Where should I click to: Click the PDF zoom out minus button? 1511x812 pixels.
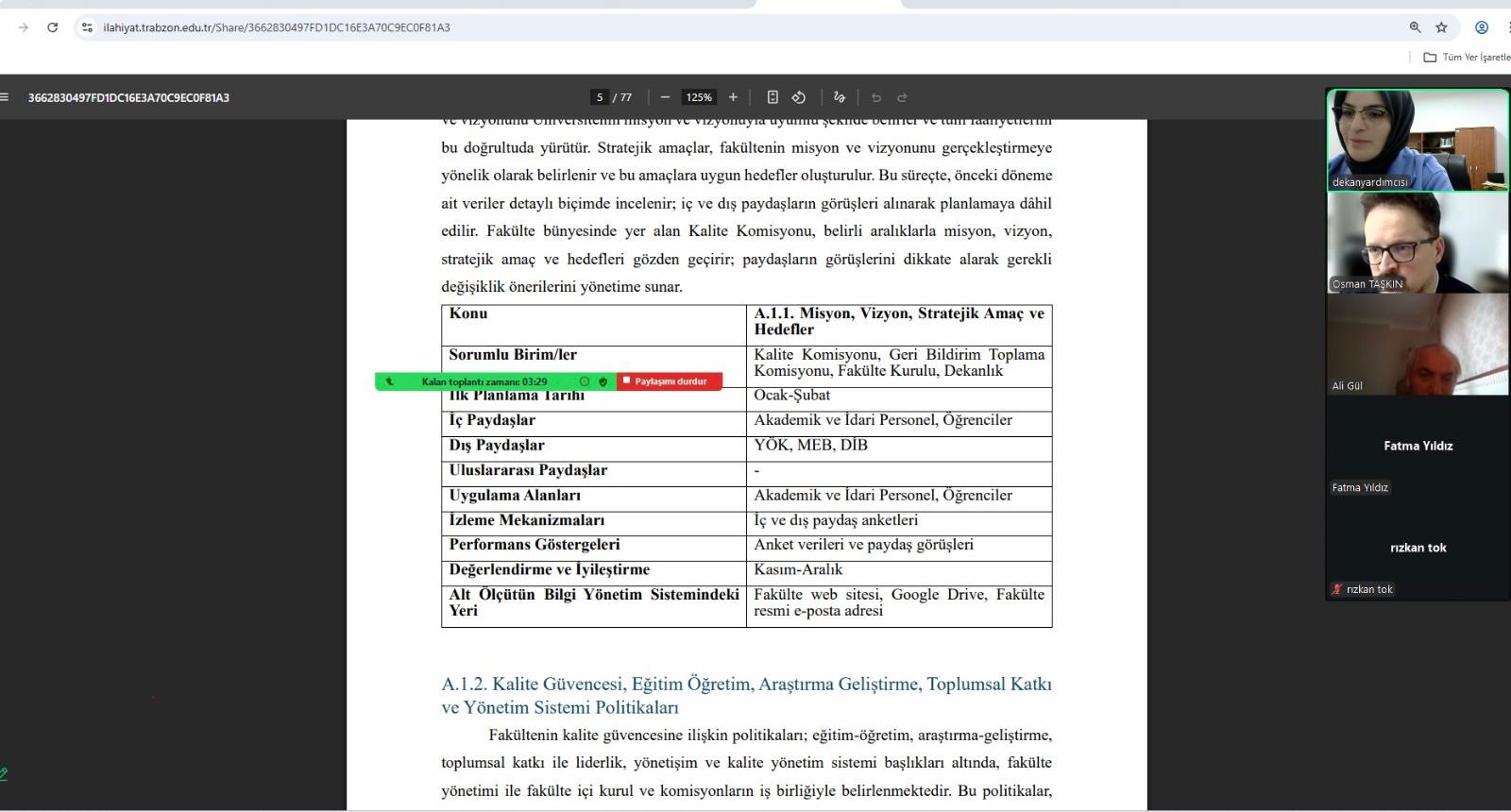pos(665,97)
